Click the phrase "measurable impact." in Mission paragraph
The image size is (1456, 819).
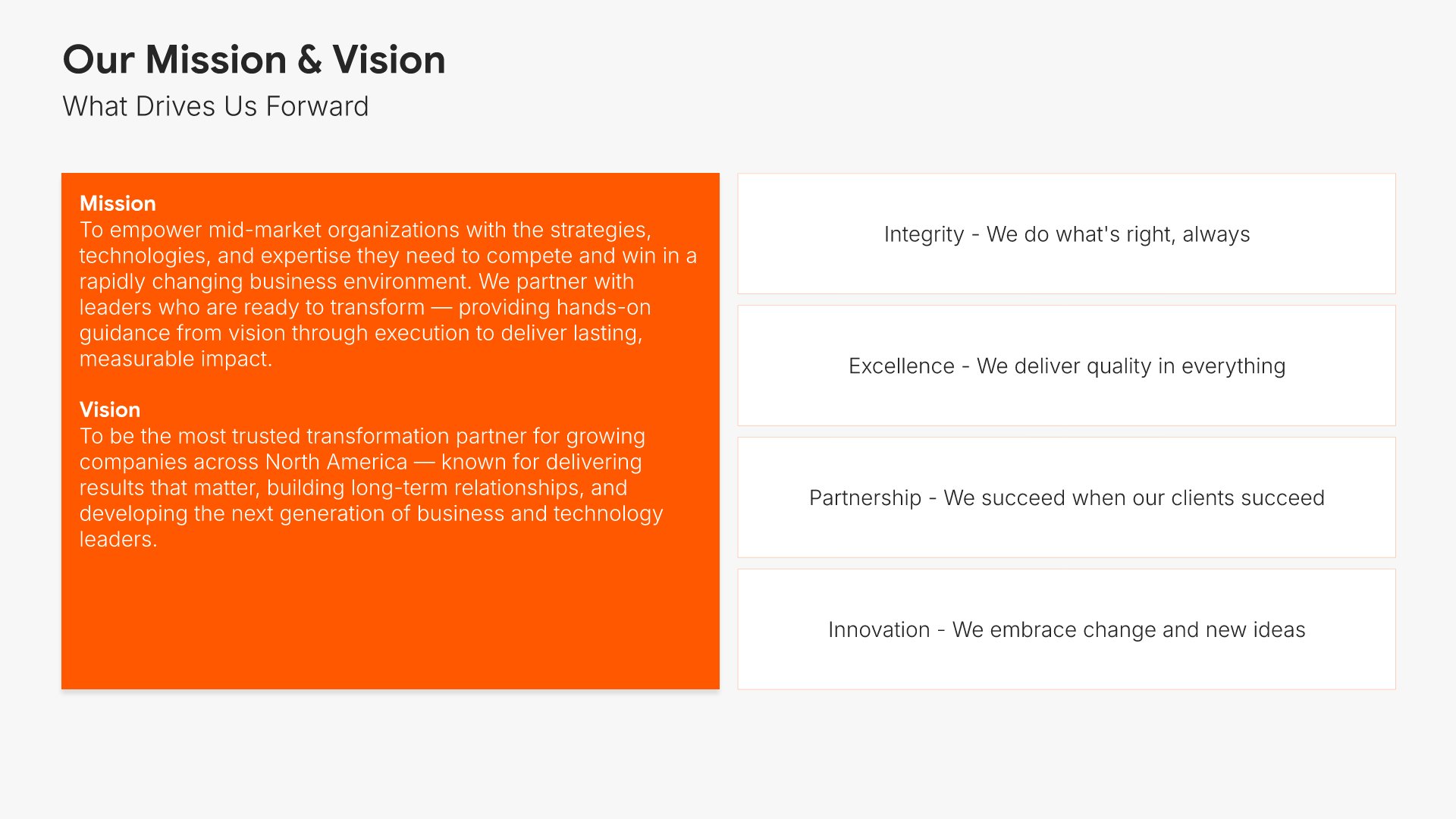pos(175,359)
